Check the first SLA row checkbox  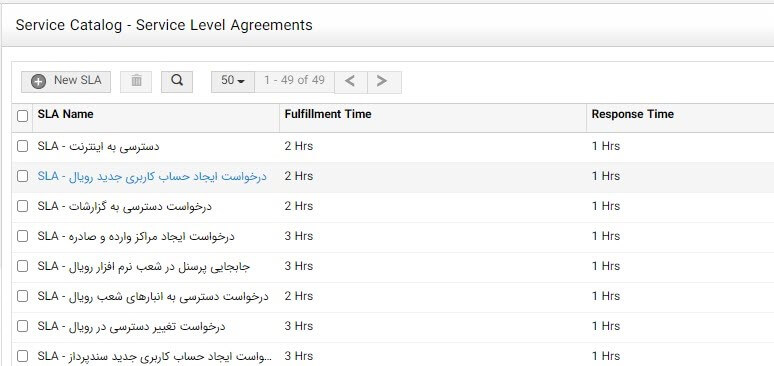(22, 146)
